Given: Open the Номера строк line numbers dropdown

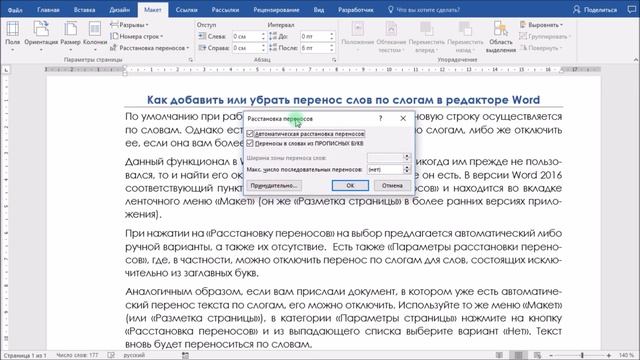Looking at the screenshot, I should click(x=137, y=36).
